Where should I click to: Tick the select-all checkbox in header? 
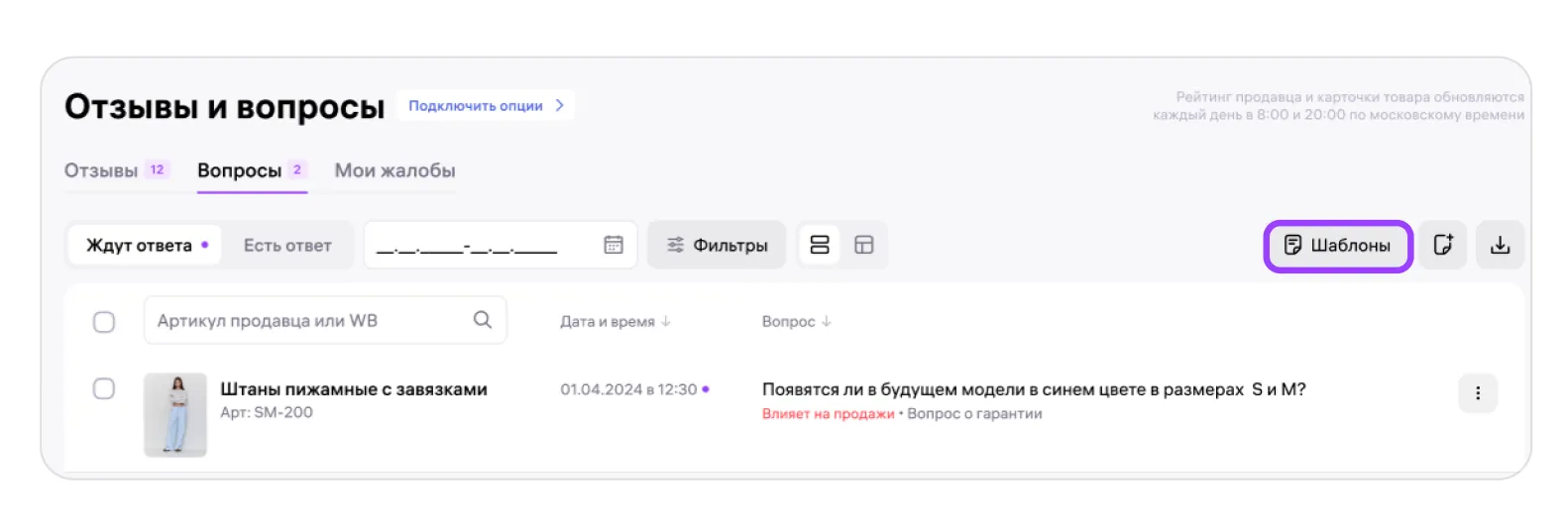pyautogui.click(x=104, y=322)
